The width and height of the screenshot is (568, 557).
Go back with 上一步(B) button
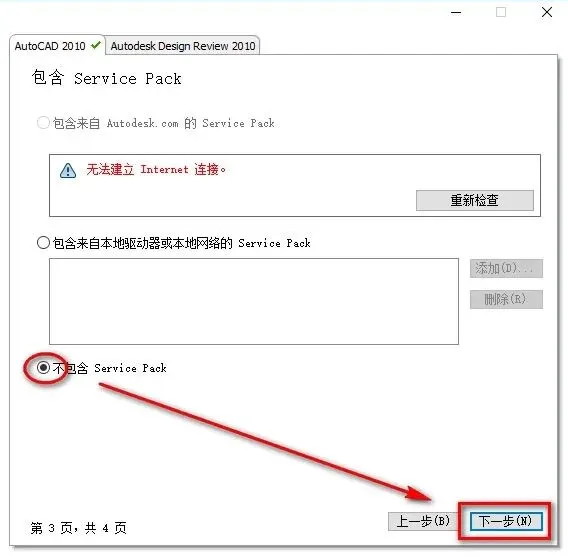pyautogui.click(x=423, y=521)
